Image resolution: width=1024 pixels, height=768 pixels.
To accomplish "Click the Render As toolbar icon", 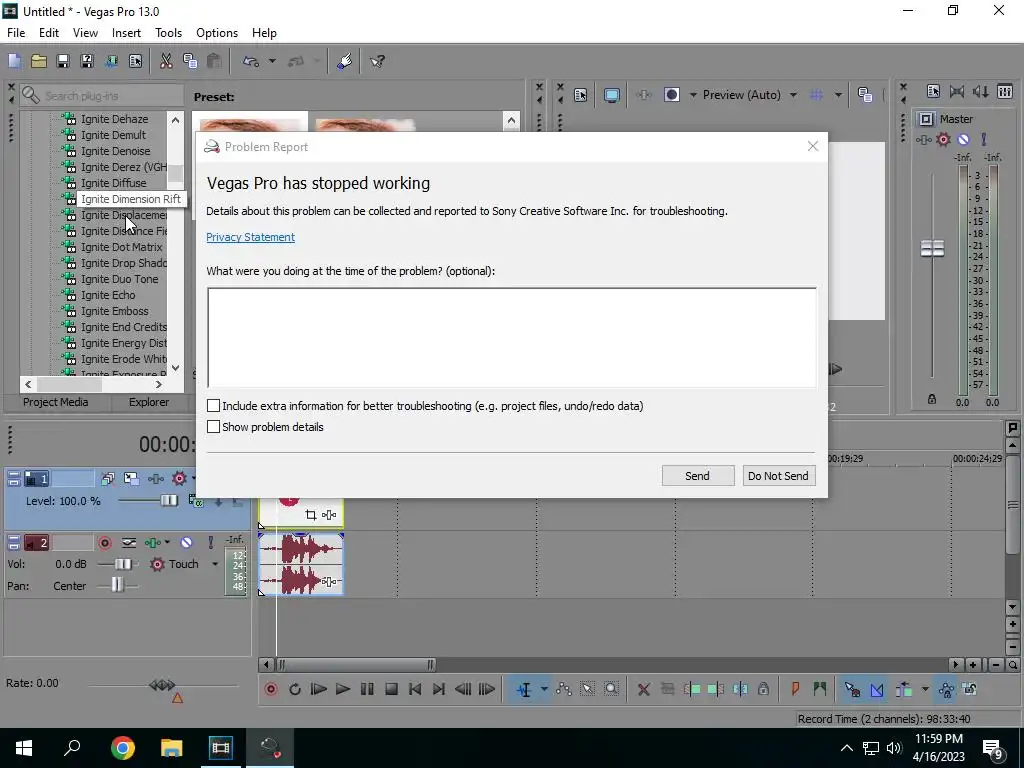I will coord(111,61).
